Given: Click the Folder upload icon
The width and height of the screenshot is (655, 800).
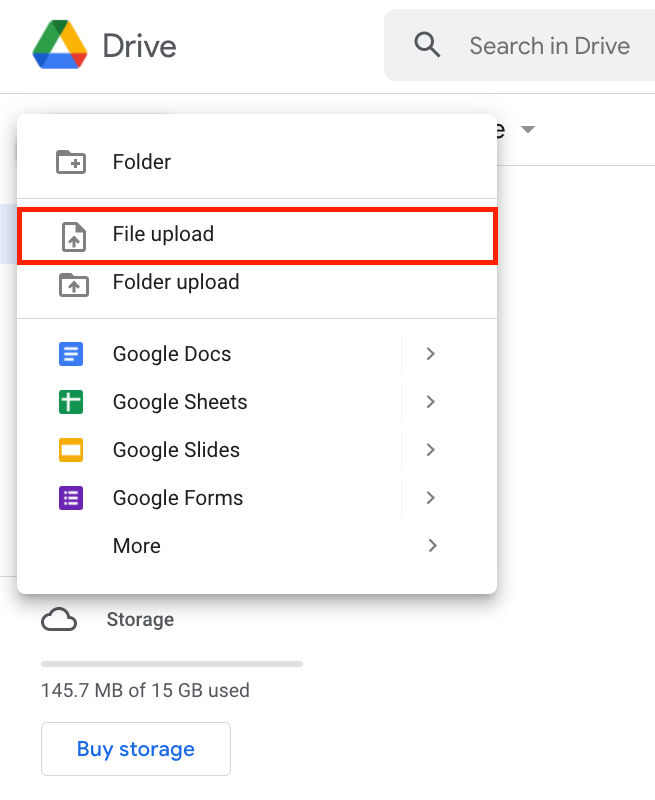Looking at the screenshot, I should 74,284.
